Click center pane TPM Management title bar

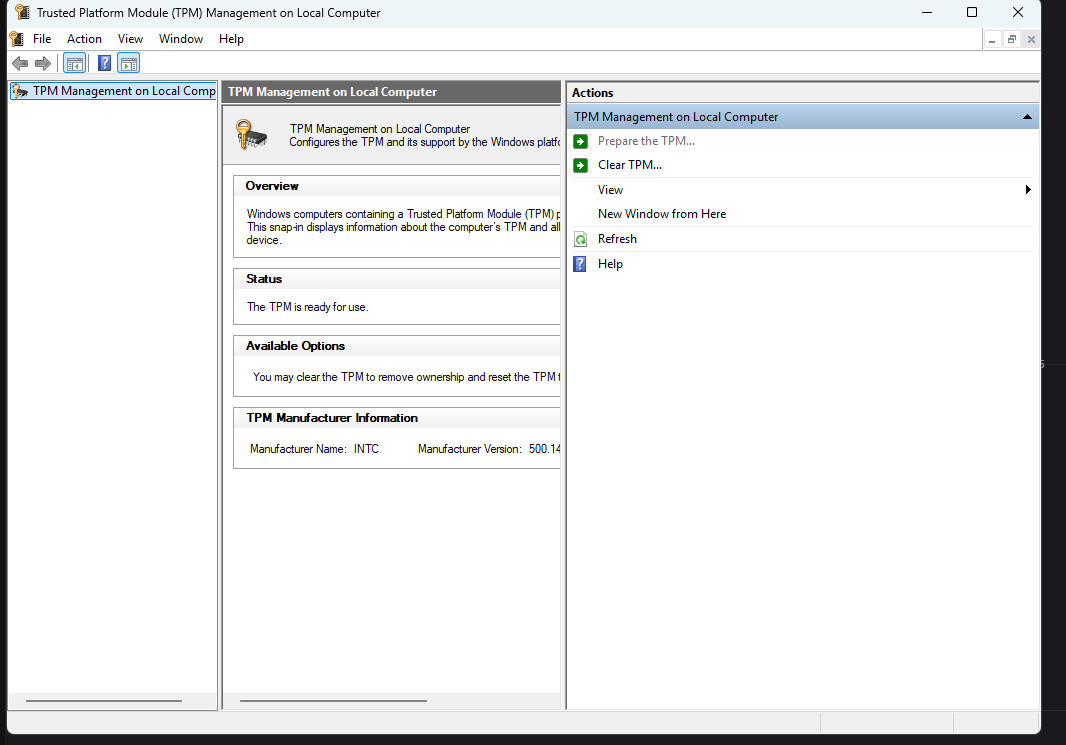point(392,92)
